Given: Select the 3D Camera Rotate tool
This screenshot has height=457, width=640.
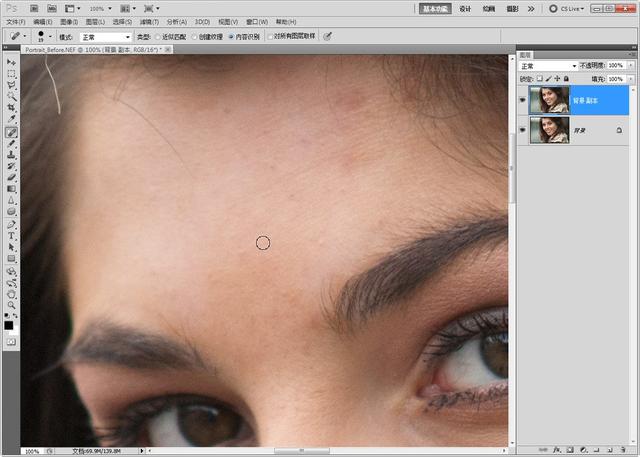Looking at the screenshot, I should click(11, 283).
